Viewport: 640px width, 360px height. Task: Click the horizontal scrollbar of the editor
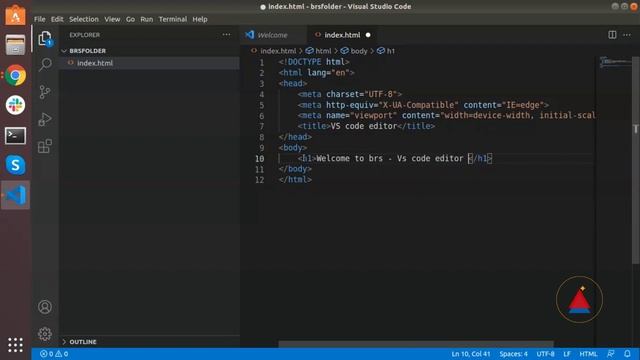tap(416, 344)
